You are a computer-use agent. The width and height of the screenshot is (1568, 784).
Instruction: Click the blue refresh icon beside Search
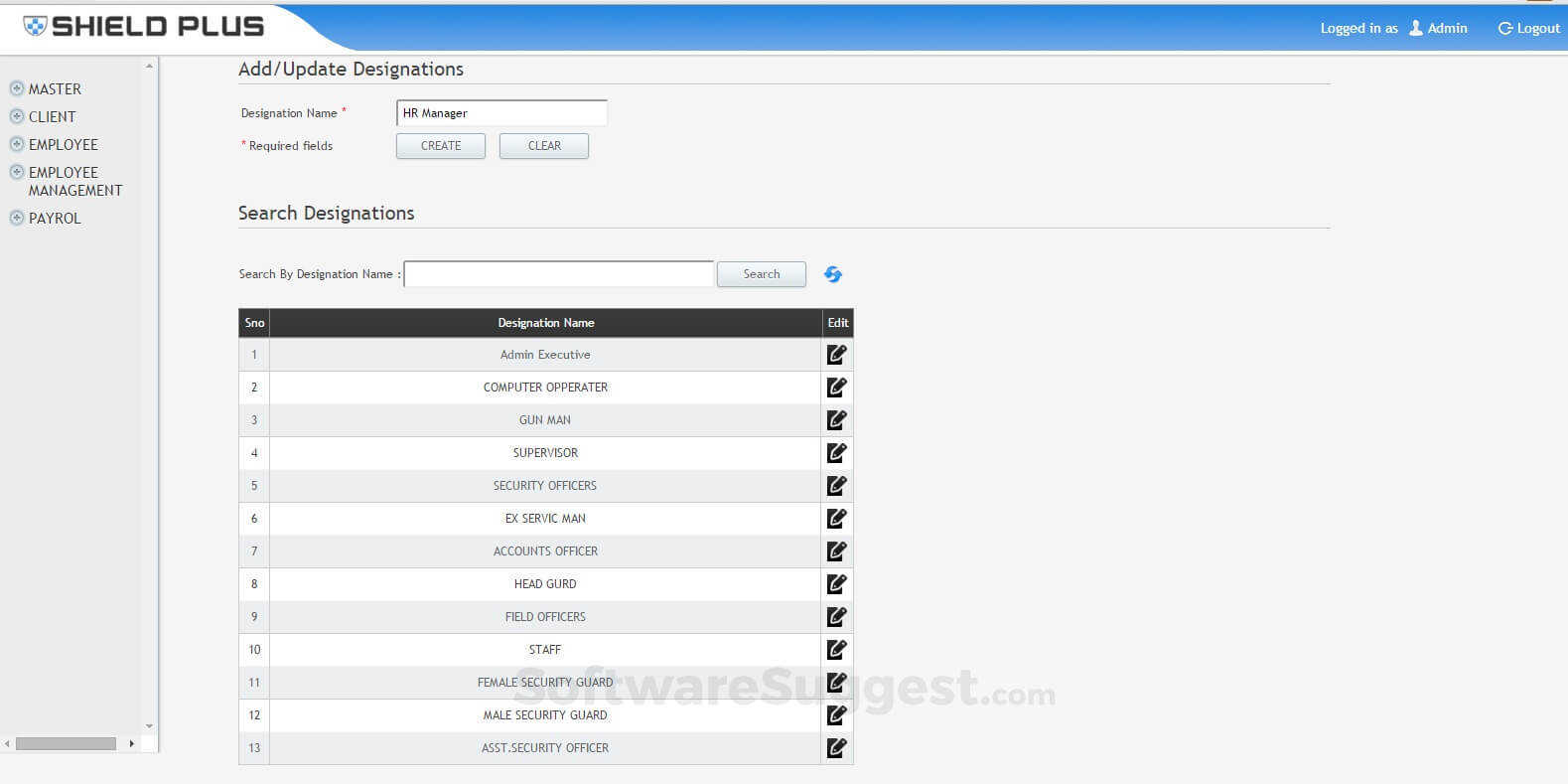(833, 274)
